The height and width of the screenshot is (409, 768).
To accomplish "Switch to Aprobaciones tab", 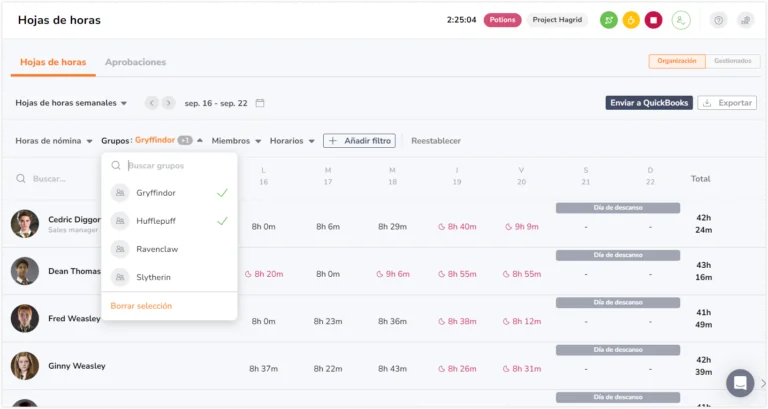I will point(135,62).
